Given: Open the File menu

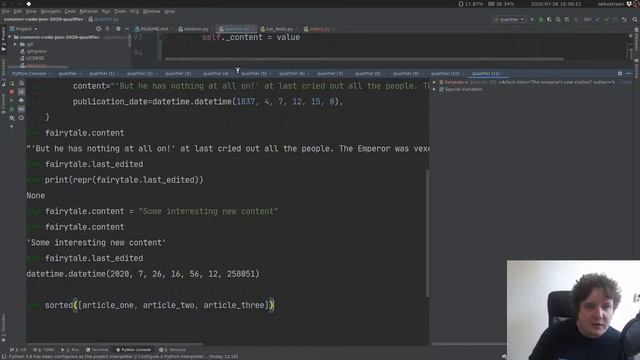Looking at the screenshot, I should pyautogui.click(x=6, y=11).
